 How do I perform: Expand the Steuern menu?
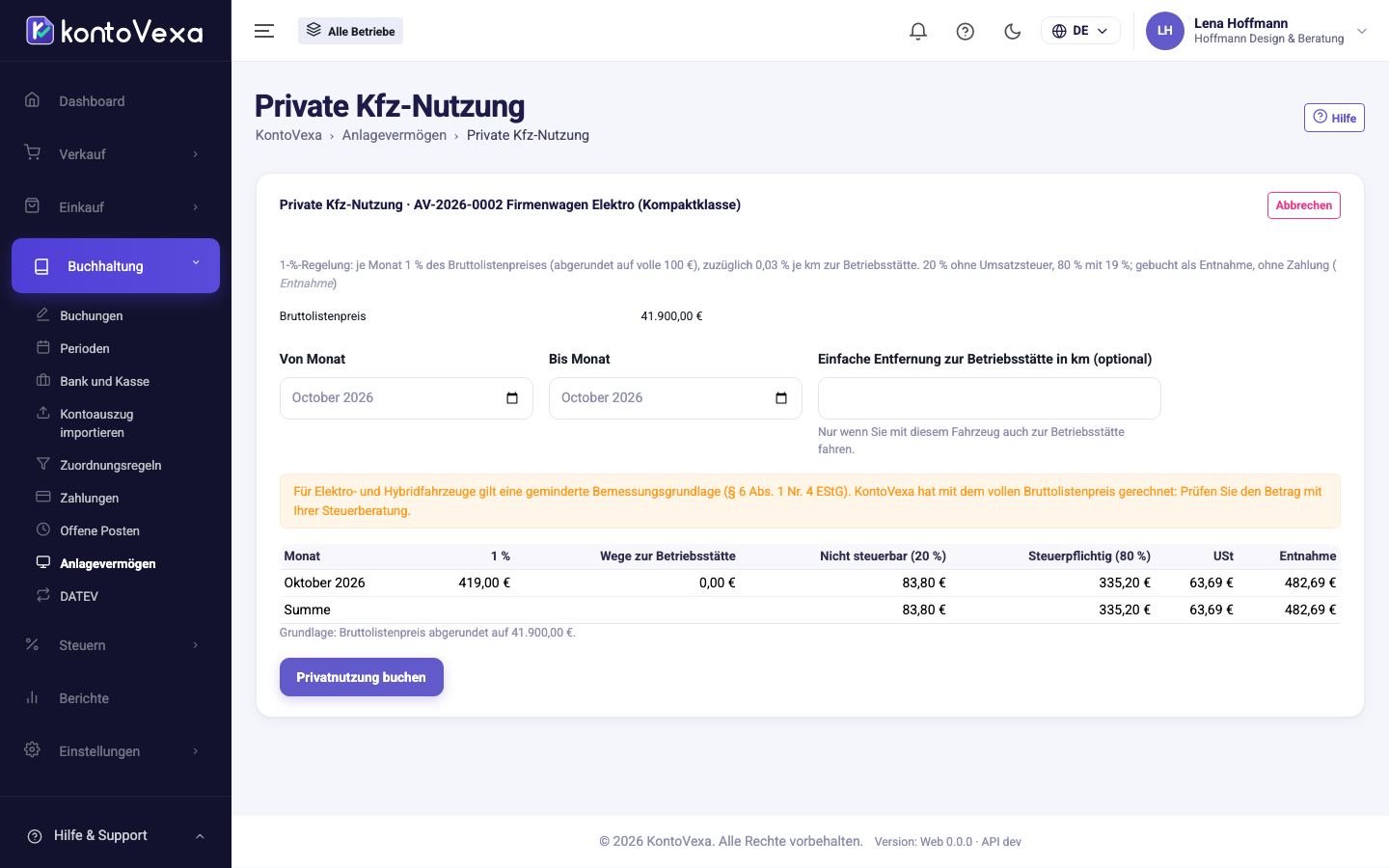(116, 645)
